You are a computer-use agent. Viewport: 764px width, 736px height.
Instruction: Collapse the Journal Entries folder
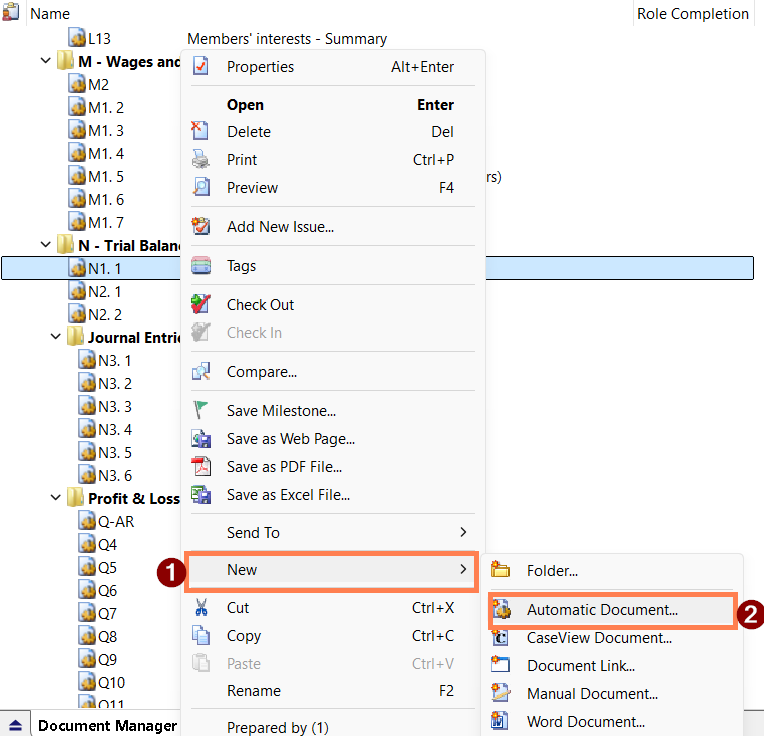pos(56,337)
